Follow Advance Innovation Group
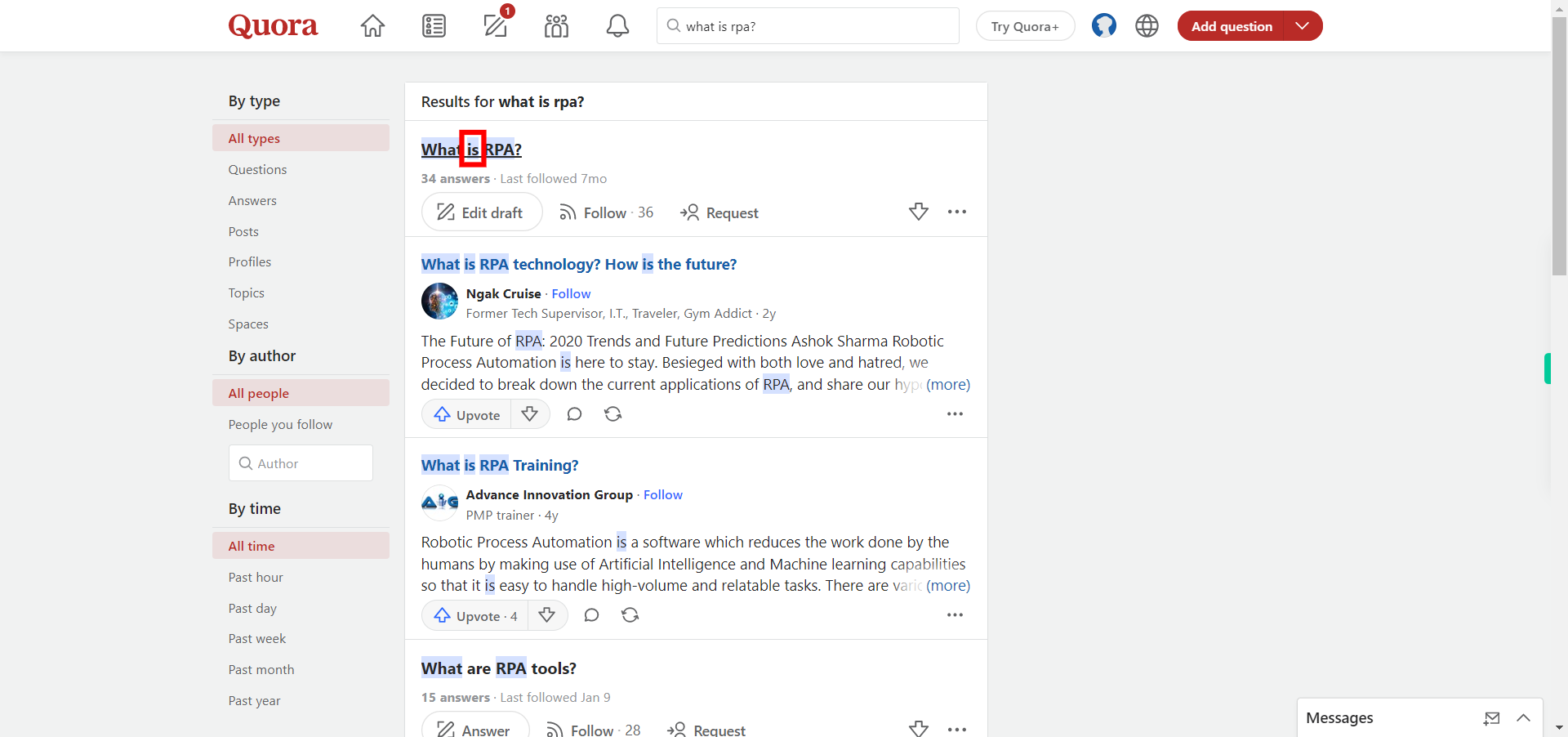The width and height of the screenshot is (1568, 737). (x=662, y=494)
